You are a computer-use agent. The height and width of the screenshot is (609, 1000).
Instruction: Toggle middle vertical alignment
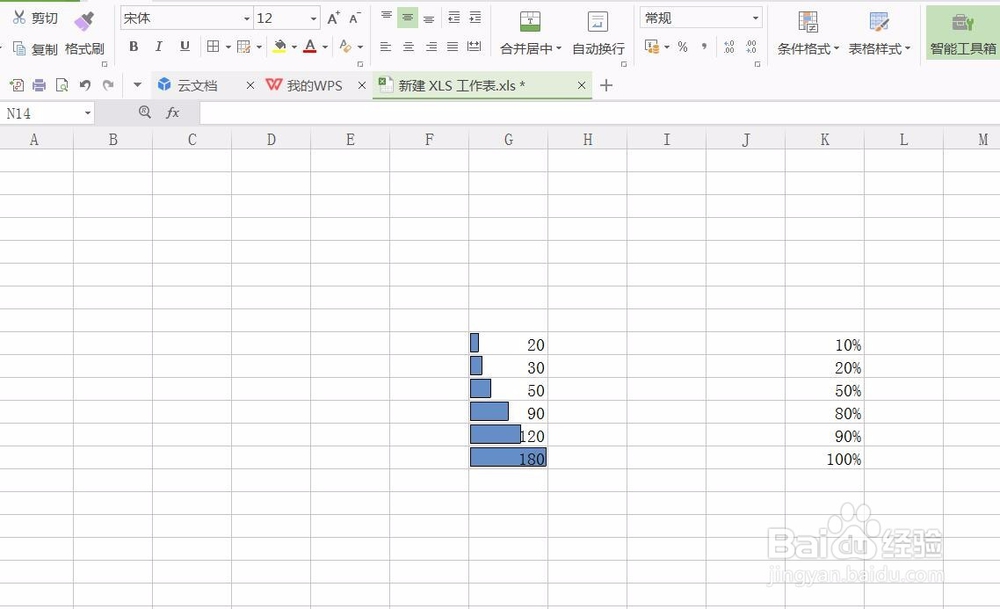pos(408,17)
